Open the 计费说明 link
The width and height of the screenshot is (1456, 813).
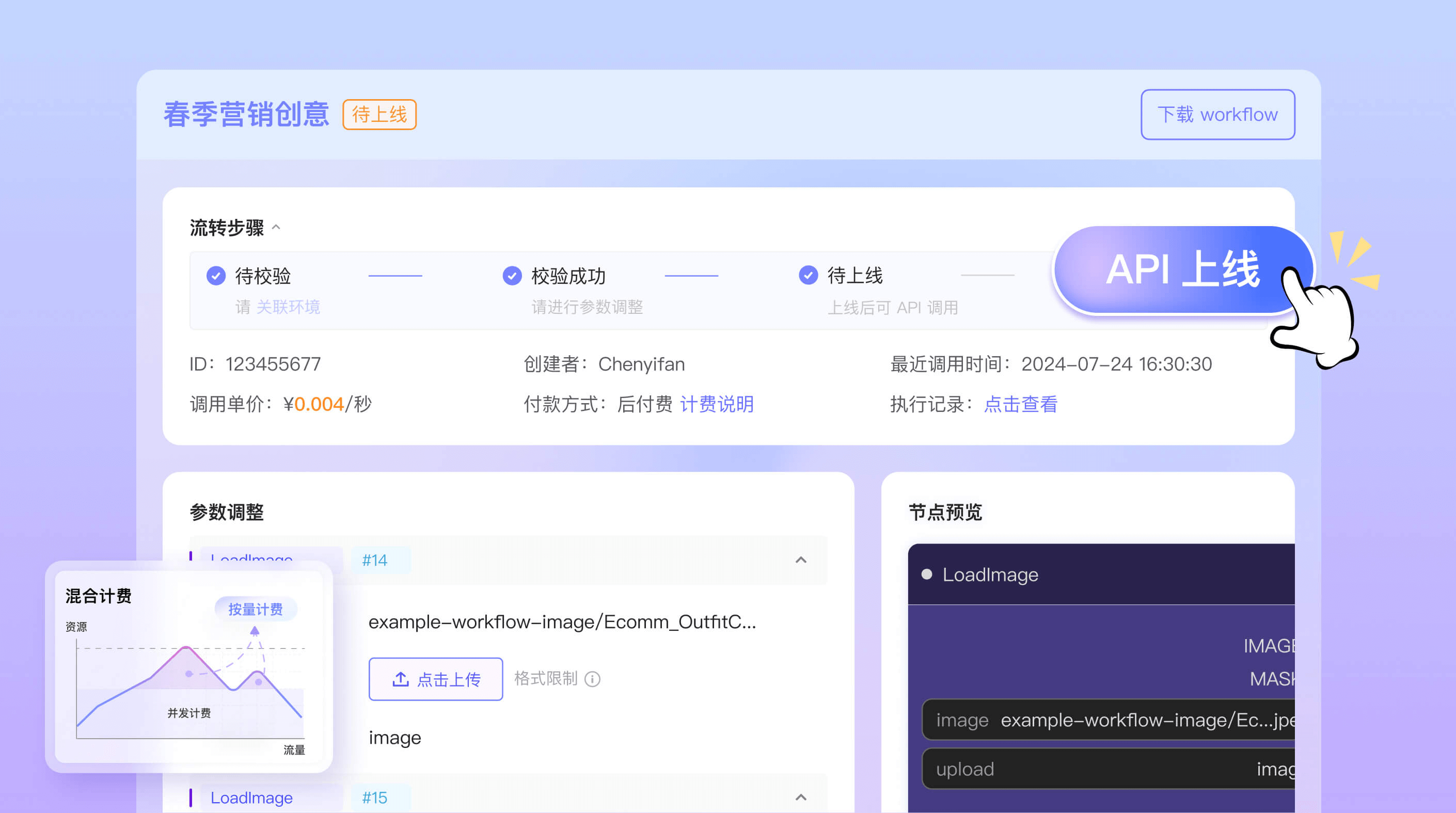click(x=717, y=404)
